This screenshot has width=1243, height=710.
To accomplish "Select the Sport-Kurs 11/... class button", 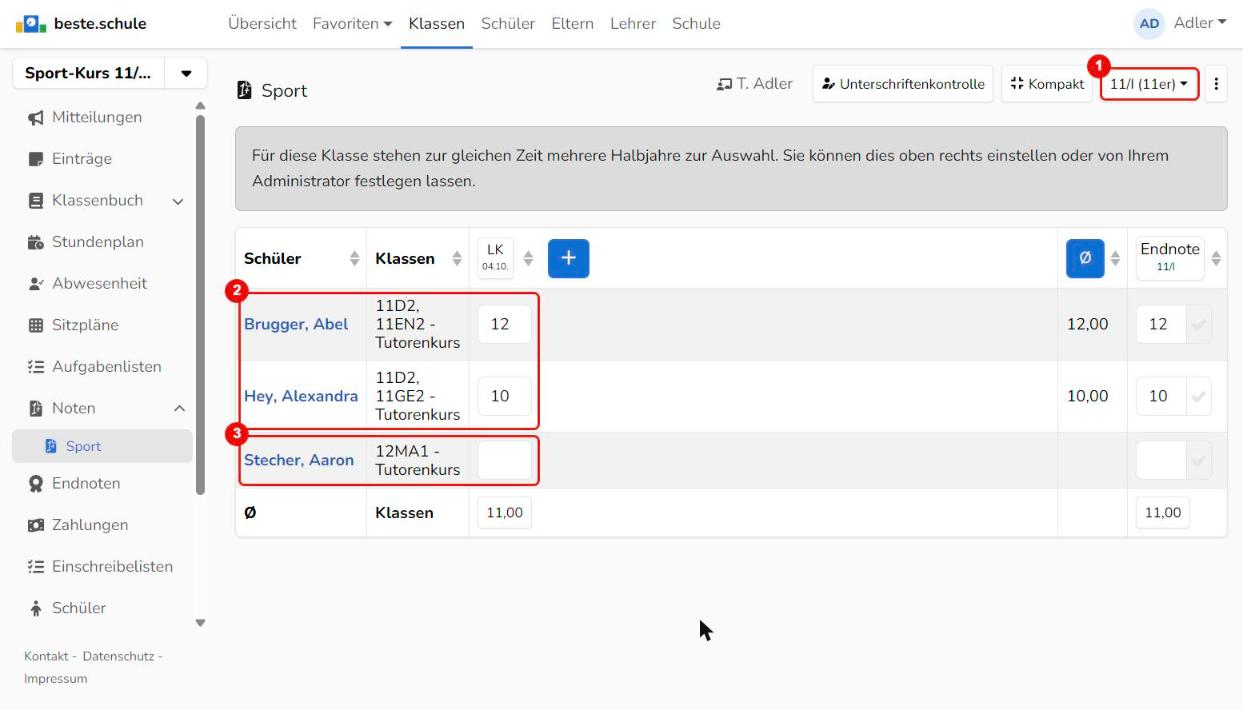I will click(x=88, y=74).
